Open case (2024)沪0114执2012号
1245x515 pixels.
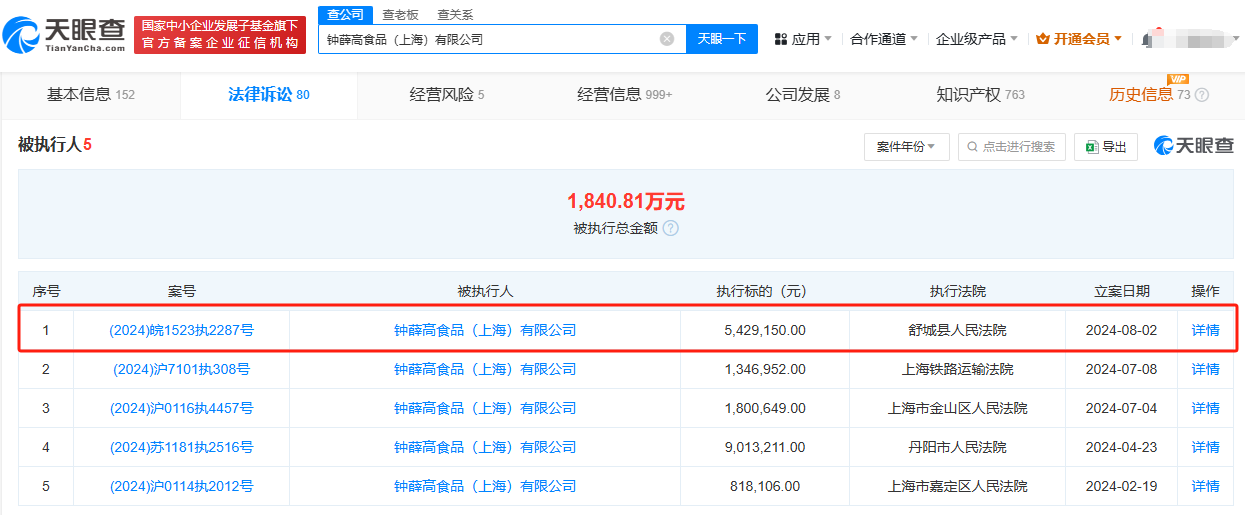coord(182,486)
